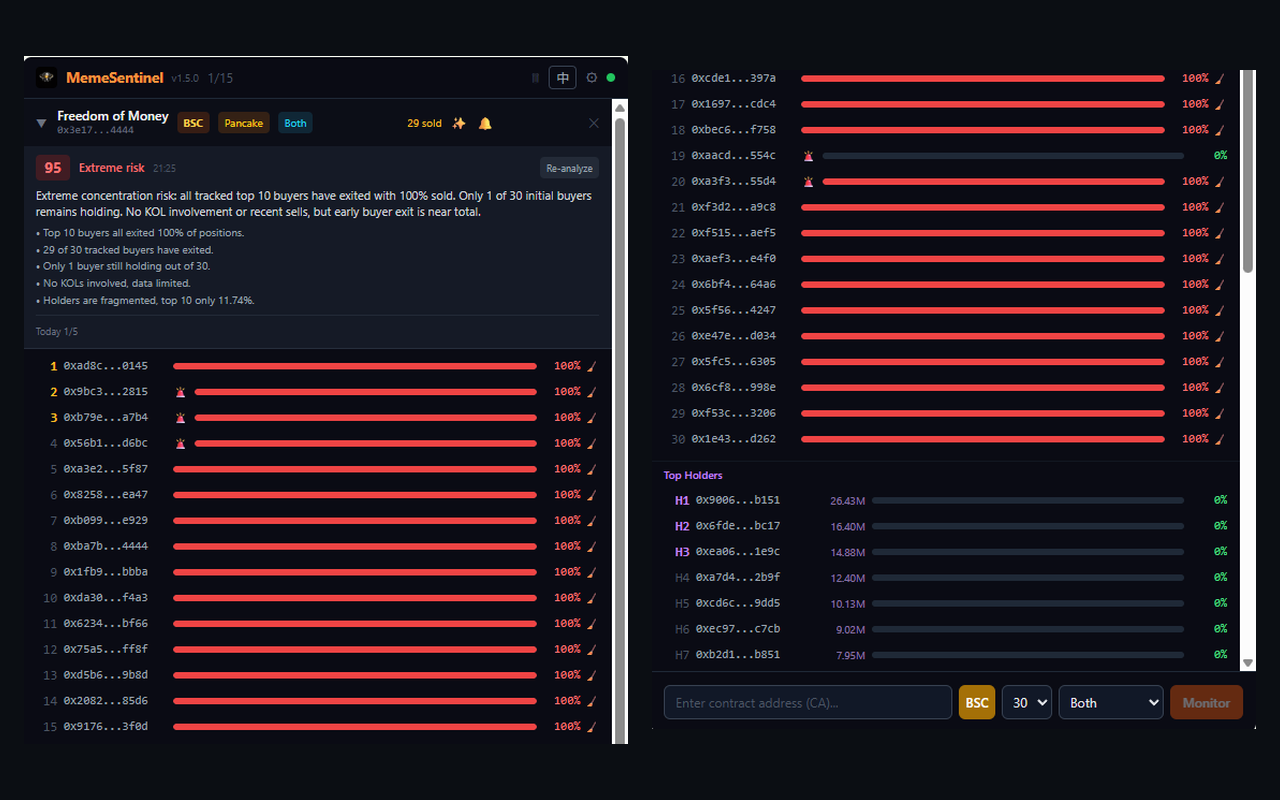This screenshot has width=1280, height=800.
Task: Remove Freedom of Money with the X
Action: 594,123
